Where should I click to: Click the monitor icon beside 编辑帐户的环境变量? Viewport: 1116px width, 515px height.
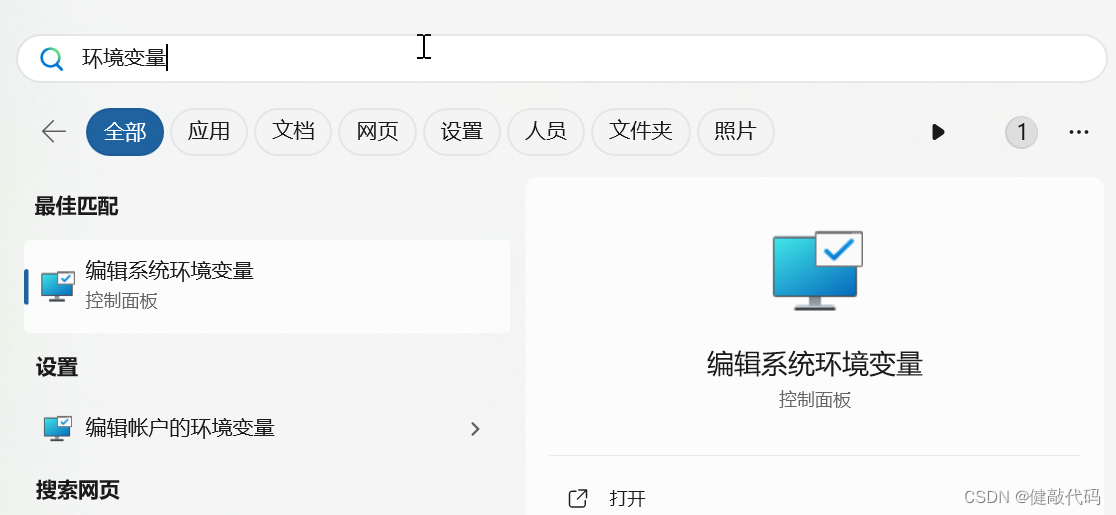tap(58, 428)
